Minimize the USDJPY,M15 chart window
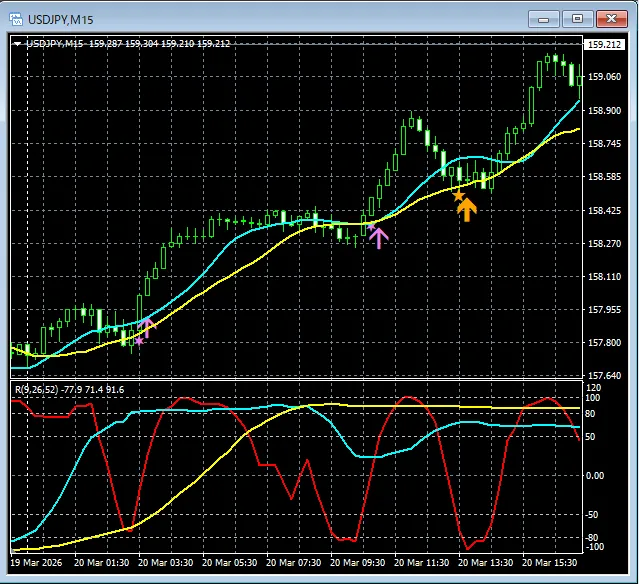This screenshot has height=584, width=639. point(543,18)
